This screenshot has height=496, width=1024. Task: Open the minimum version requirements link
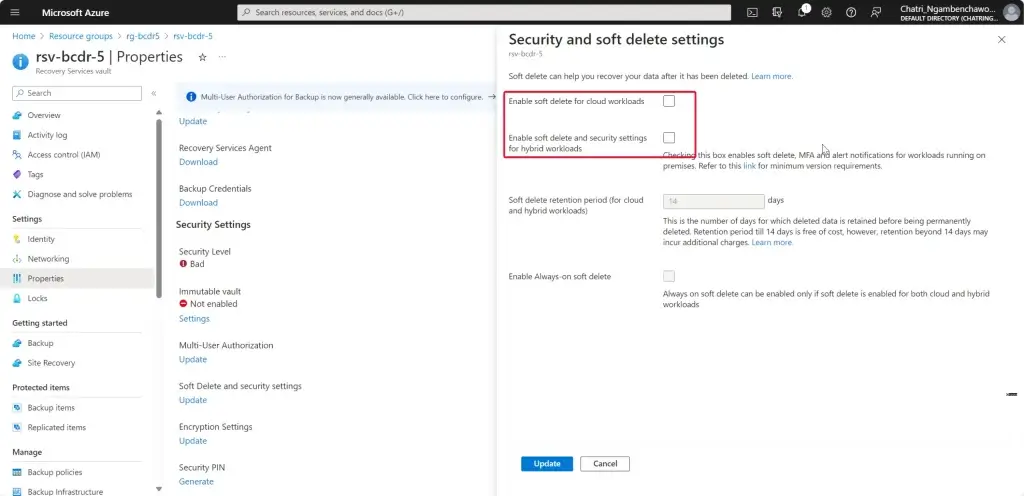(749, 166)
